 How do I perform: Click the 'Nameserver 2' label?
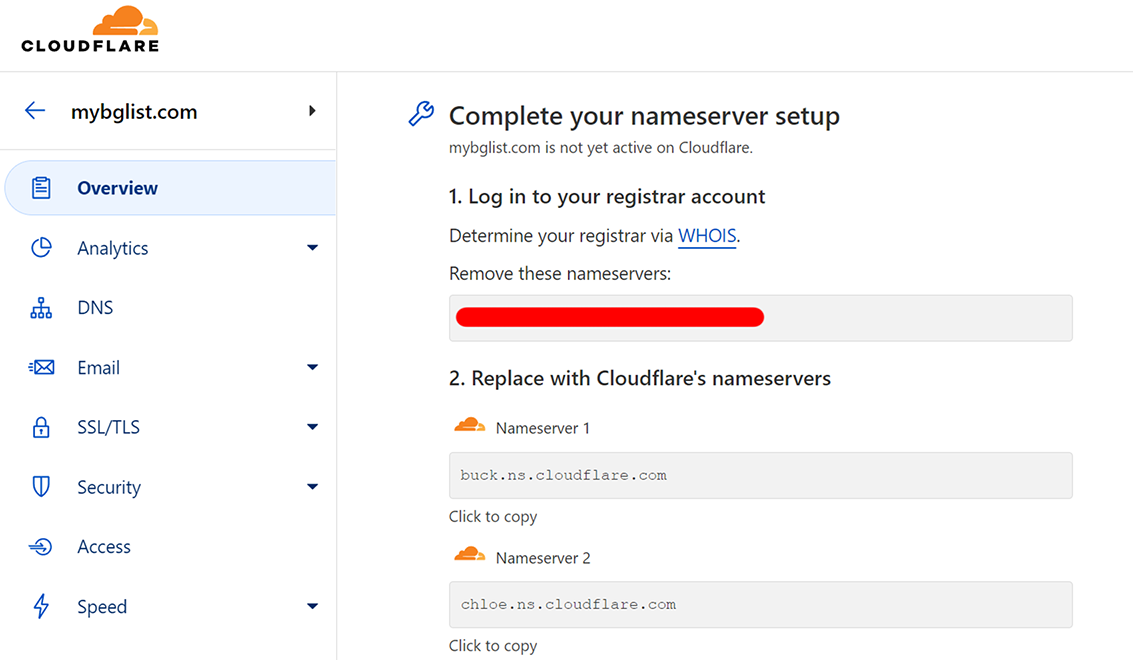coord(543,558)
